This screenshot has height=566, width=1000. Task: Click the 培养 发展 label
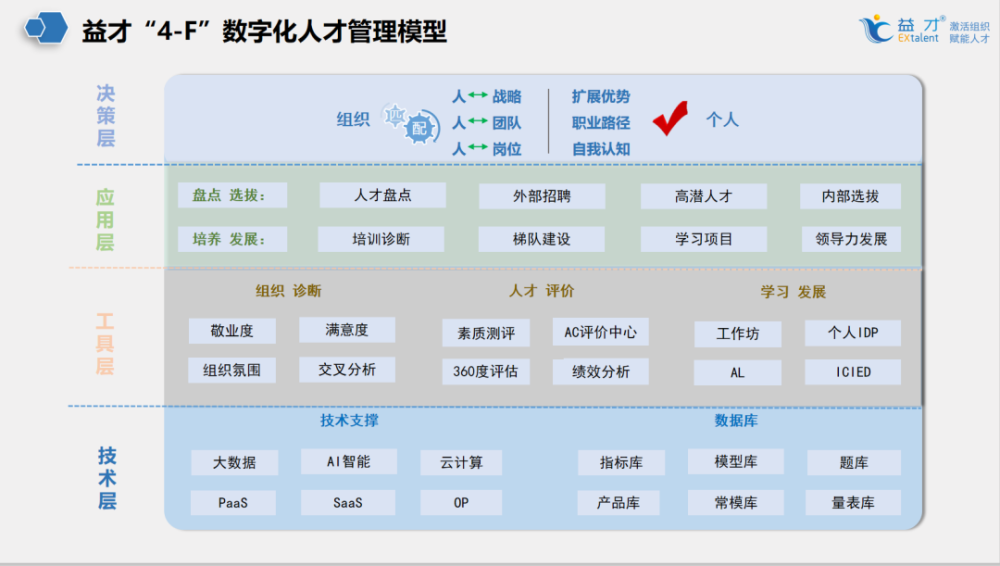[x=232, y=239]
